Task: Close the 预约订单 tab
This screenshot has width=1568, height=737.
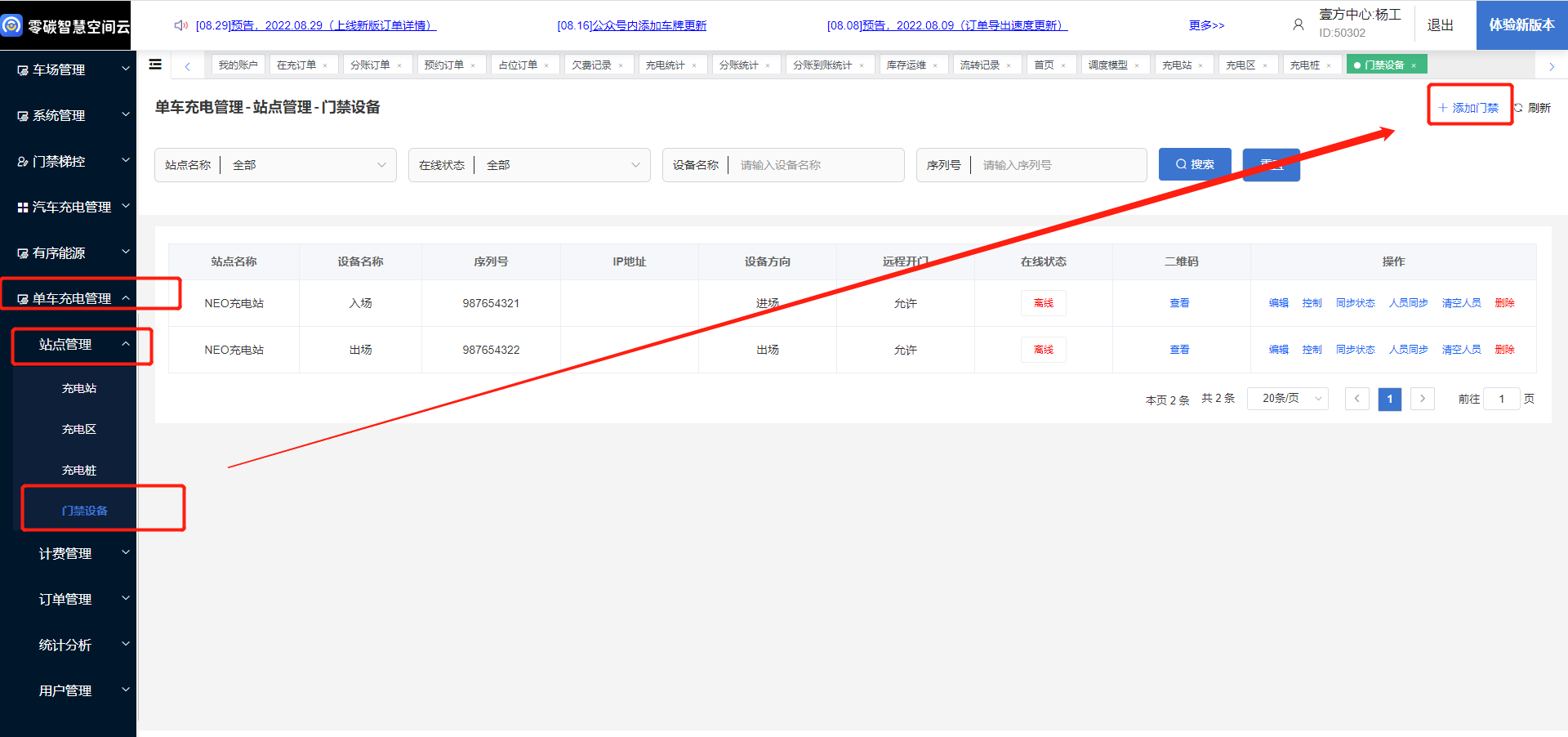Action: pos(473,65)
